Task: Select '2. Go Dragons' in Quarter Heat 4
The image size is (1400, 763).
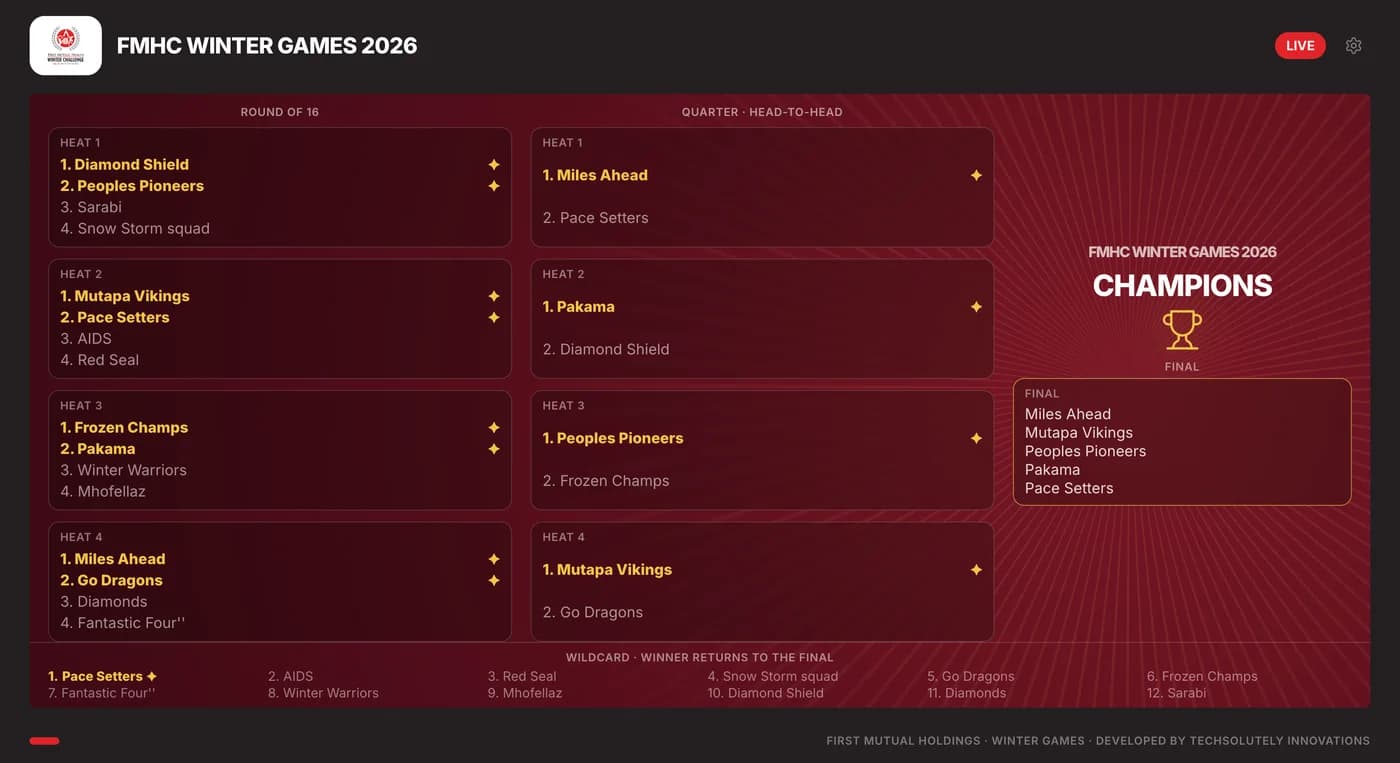Action: pos(593,612)
